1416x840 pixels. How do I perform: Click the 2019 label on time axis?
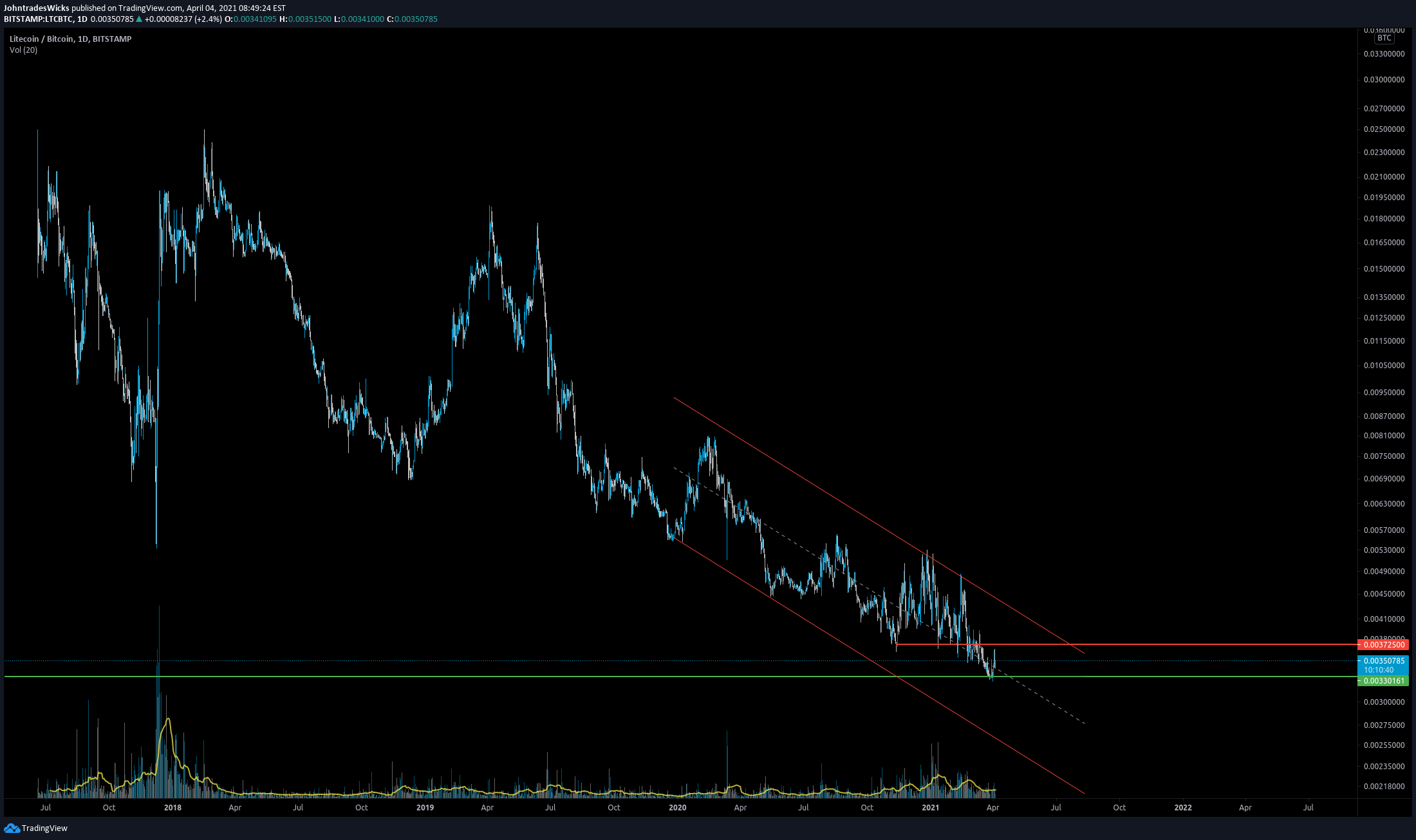click(x=425, y=807)
